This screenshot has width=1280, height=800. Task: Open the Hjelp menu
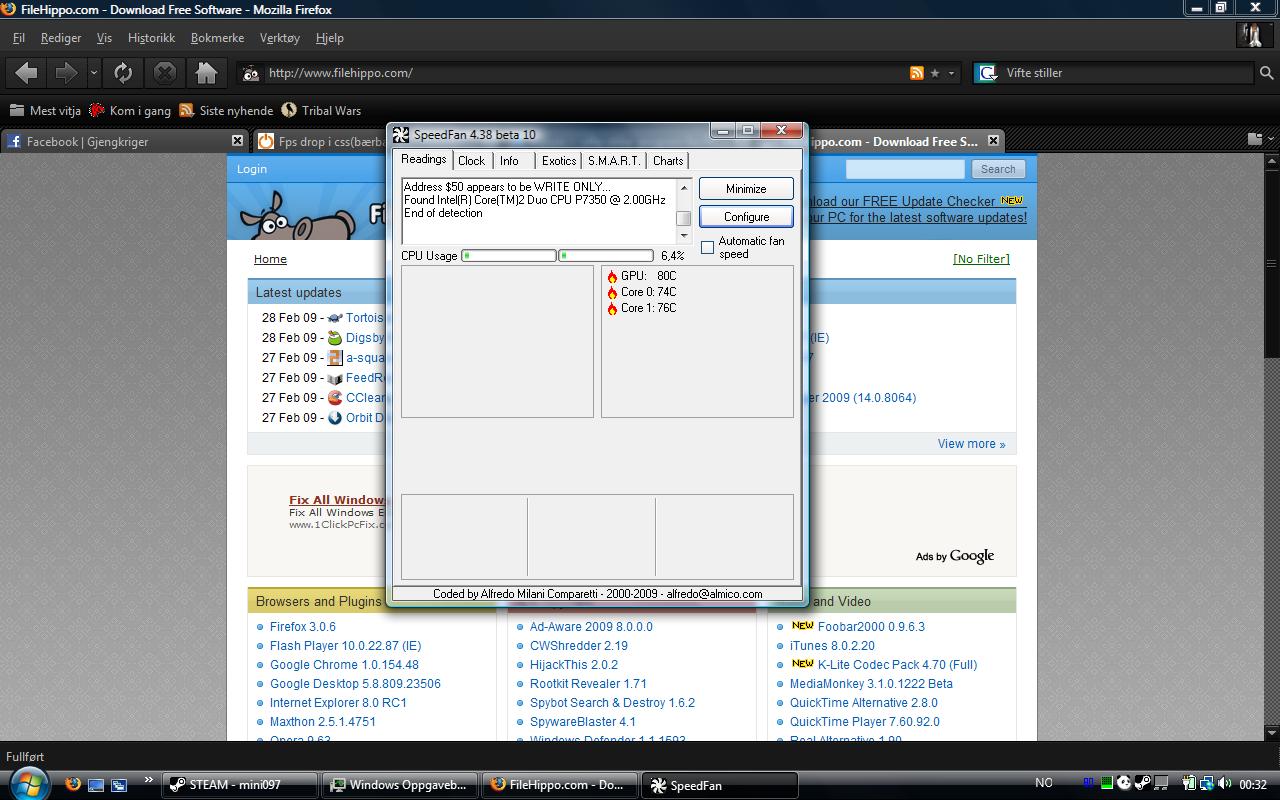(x=329, y=38)
